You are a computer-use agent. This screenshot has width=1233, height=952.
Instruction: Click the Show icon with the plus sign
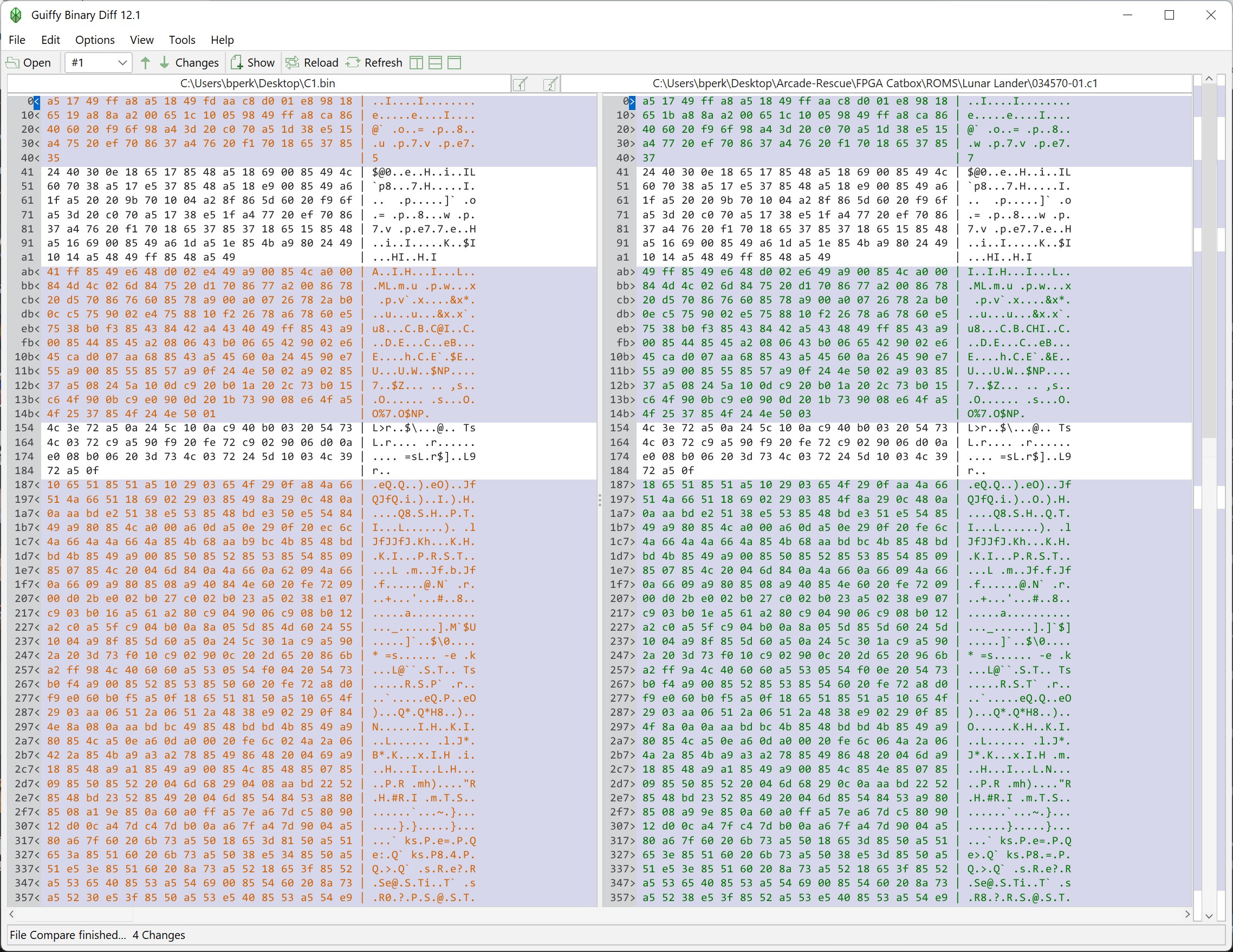(237, 63)
